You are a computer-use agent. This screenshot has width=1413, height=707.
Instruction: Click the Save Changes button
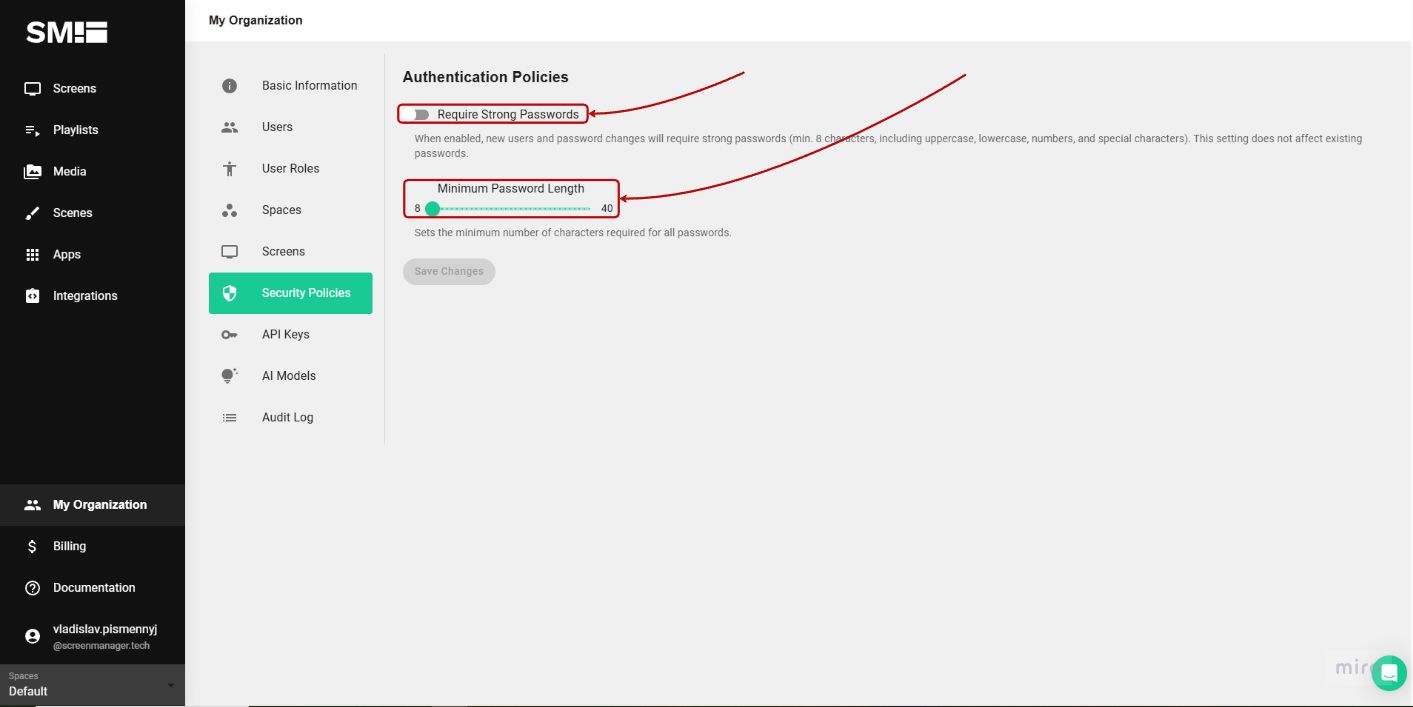coord(449,271)
